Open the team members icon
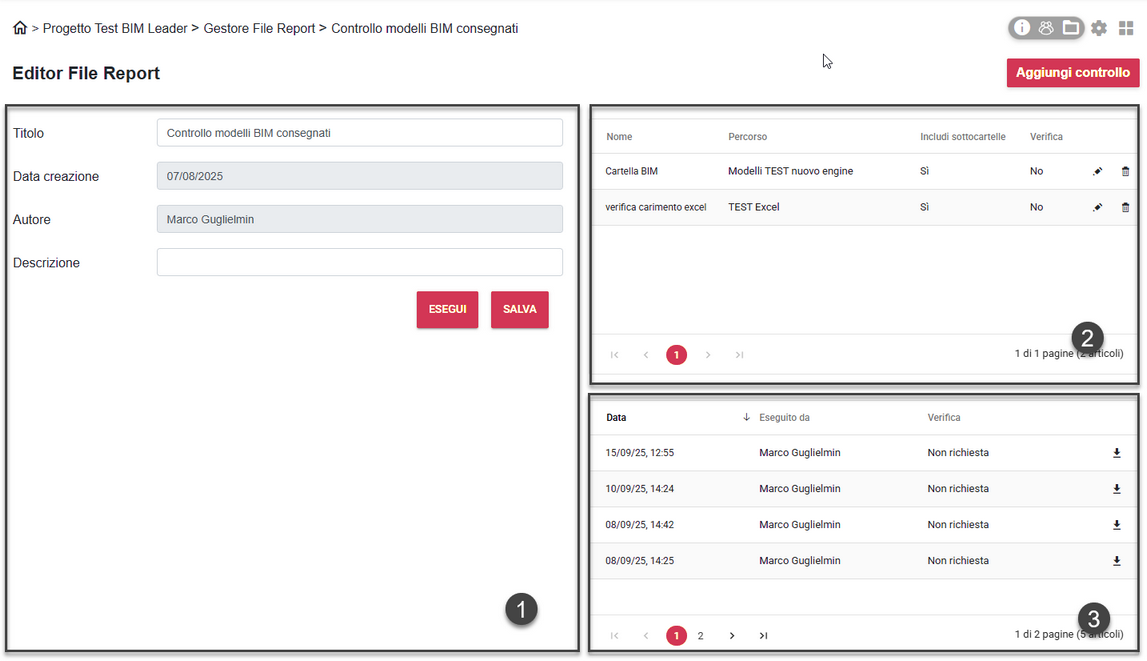The image size is (1147, 661). (1046, 28)
